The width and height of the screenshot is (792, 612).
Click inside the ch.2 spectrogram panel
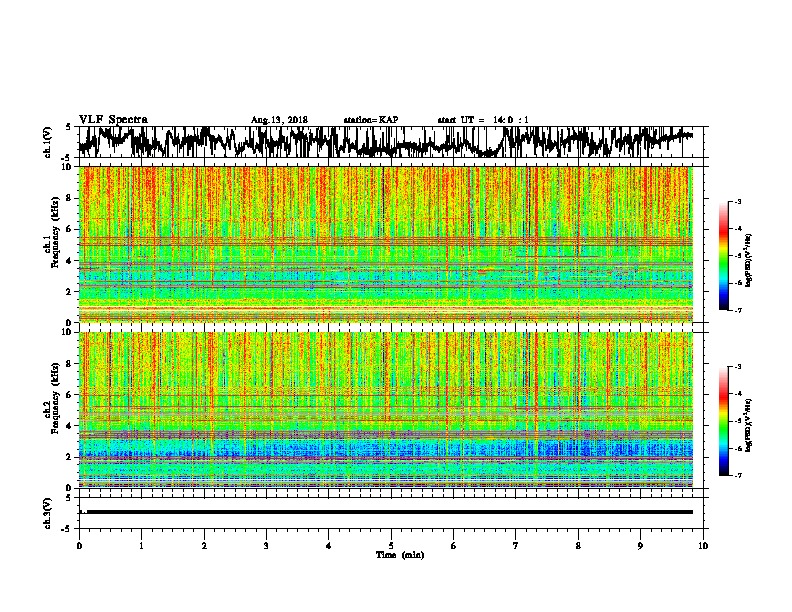click(386, 410)
